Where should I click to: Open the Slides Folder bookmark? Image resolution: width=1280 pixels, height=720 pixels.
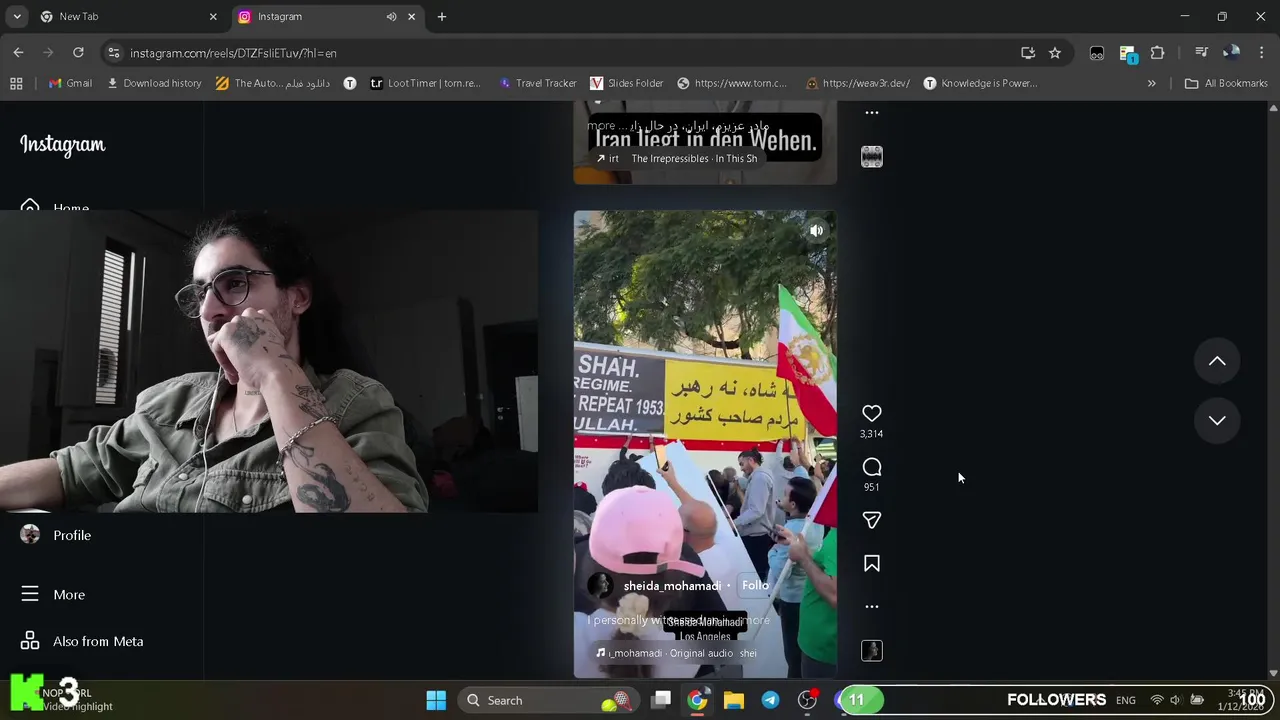(627, 83)
